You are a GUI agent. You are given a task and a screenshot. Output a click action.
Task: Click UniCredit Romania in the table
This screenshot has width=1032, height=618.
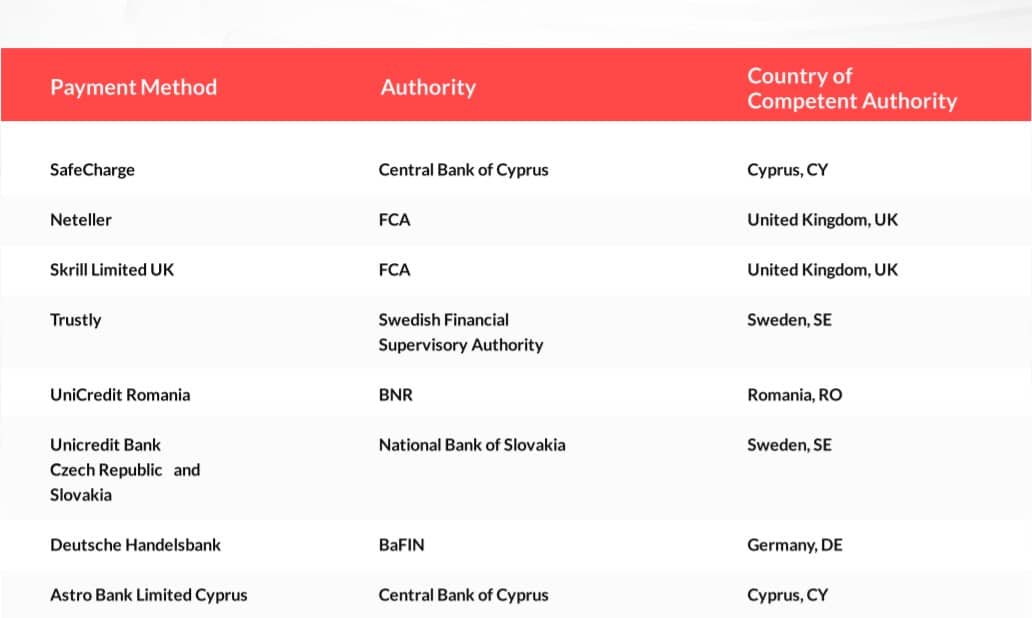(120, 395)
